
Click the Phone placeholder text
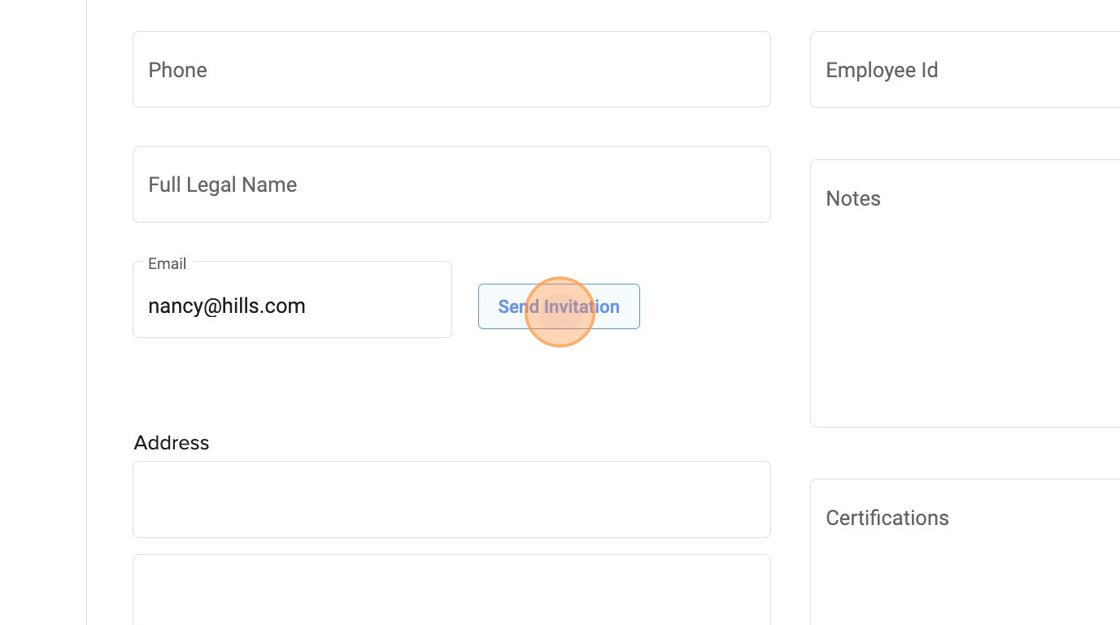(x=178, y=70)
